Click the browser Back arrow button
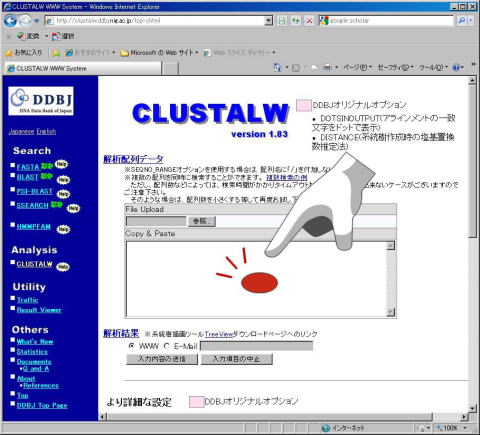Image resolution: width=480 pixels, height=435 pixels. pyautogui.click(x=10, y=21)
